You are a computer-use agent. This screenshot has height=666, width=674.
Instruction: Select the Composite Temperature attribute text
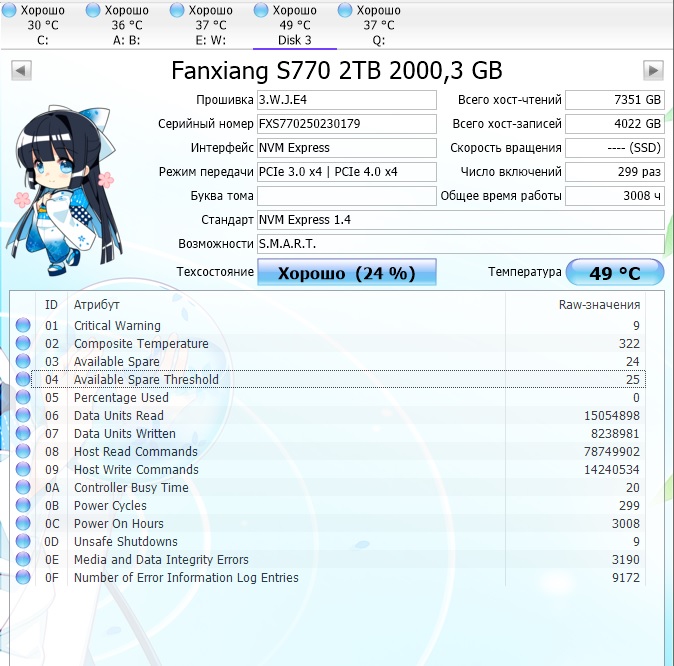141,344
